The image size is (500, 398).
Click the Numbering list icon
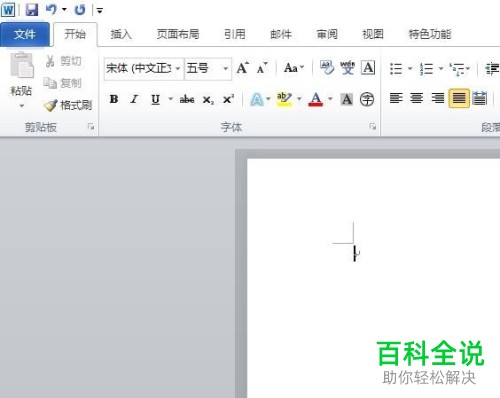tap(426, 69)
